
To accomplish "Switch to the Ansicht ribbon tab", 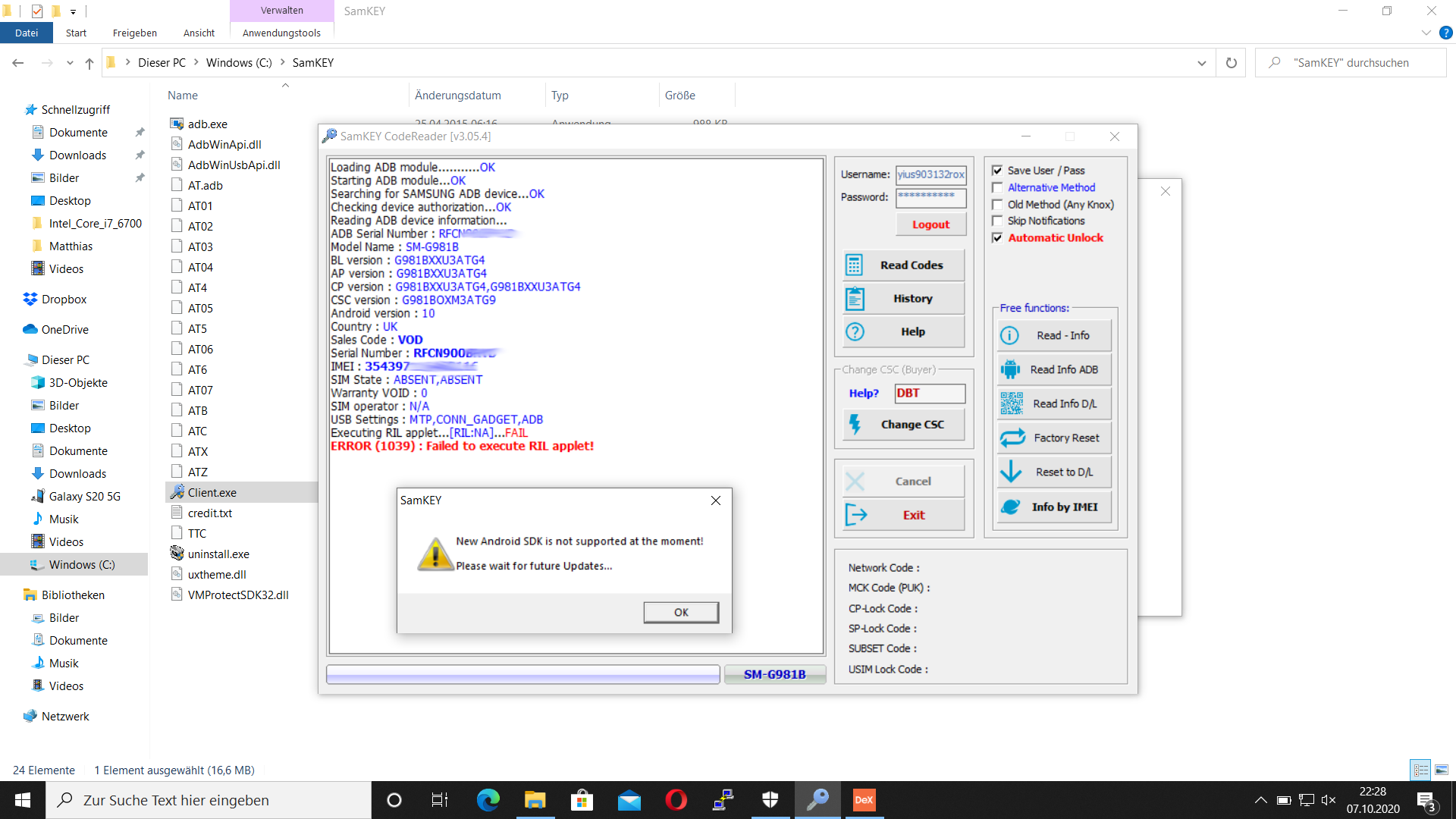I will pos(199,33).
